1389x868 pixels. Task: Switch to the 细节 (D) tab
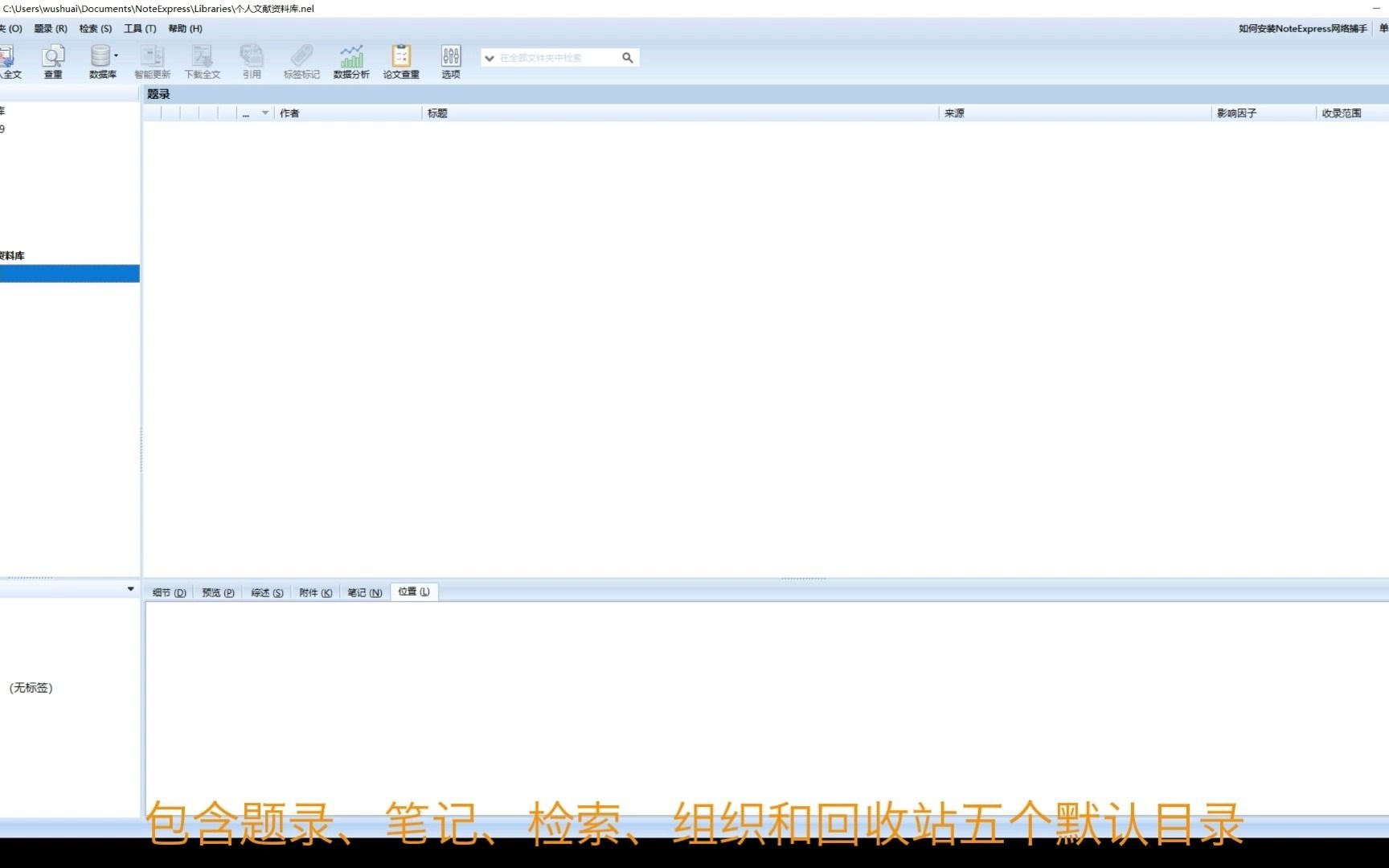pos(170,592)
